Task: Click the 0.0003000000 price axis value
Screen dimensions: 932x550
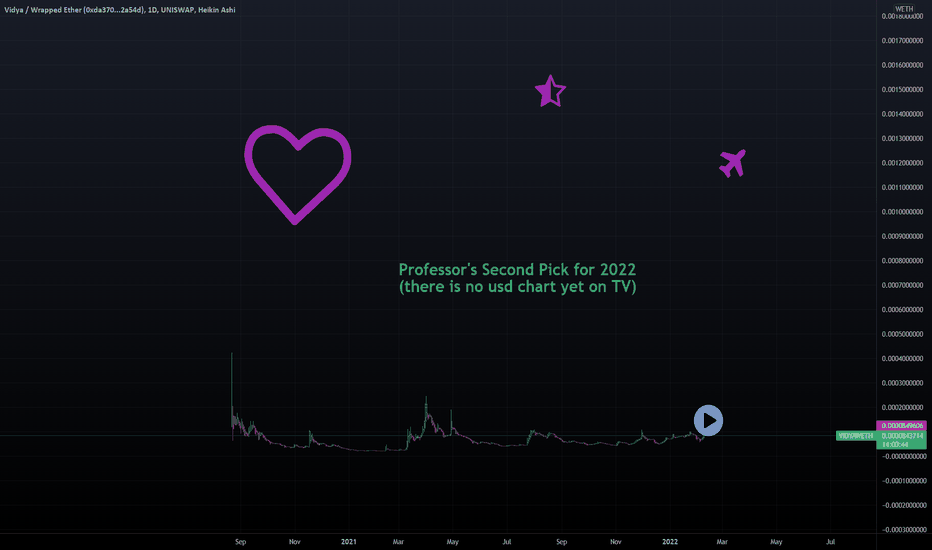Action: click(x=902, y=382)
